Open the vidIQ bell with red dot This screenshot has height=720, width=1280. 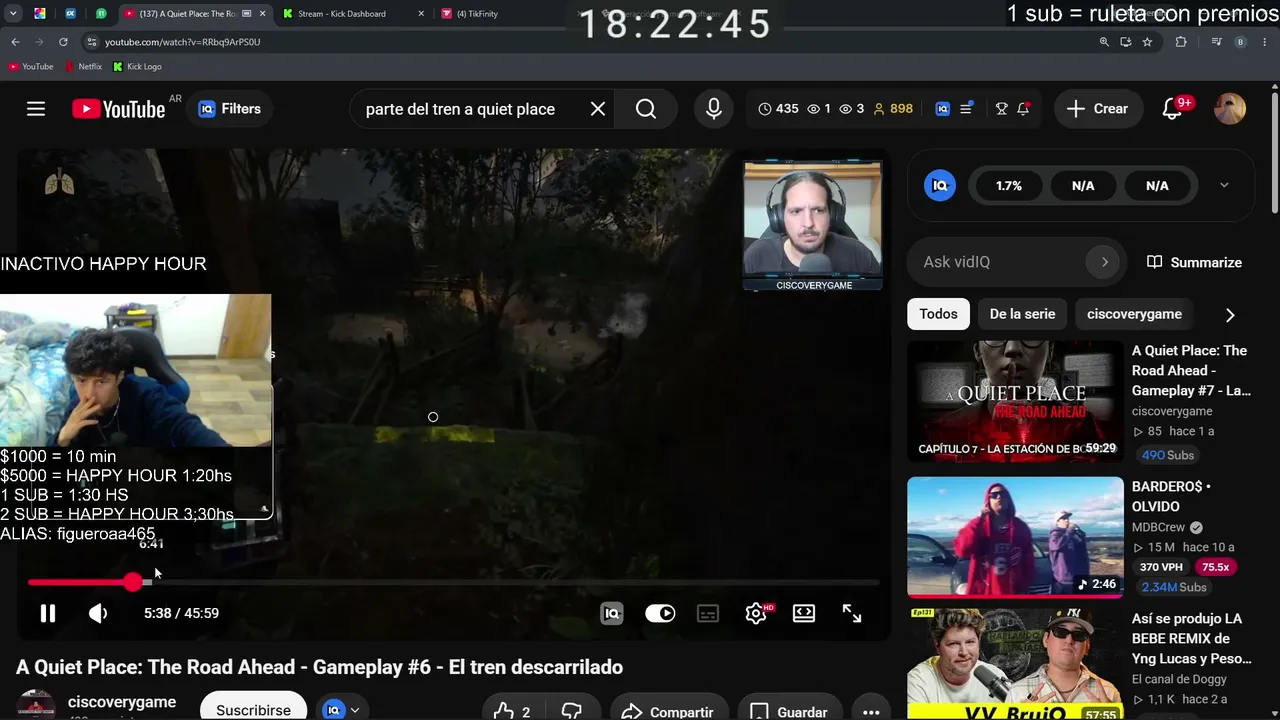pyautogui.click(x=1023, y=109)
